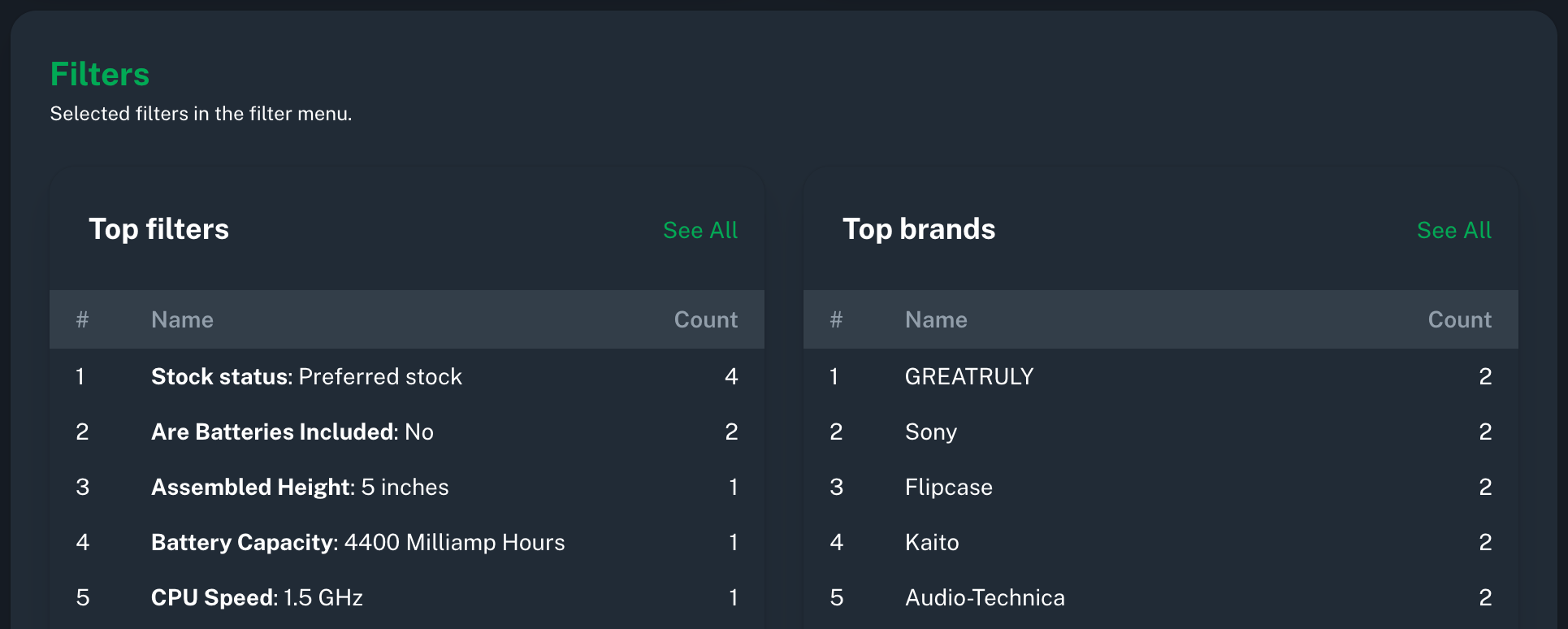
Task: Select the Are Batteries Included: No row
Action: pyautogui.click(x=292, y=432)
